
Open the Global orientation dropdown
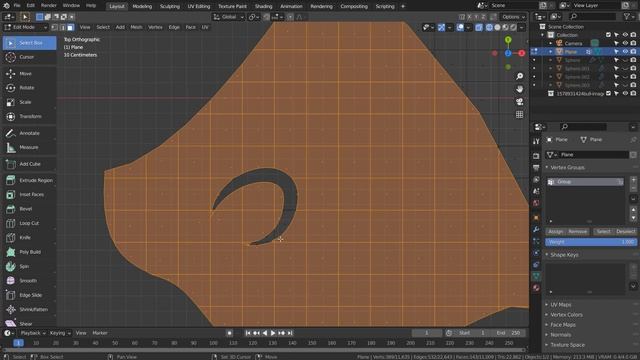(x=229, y=17)
